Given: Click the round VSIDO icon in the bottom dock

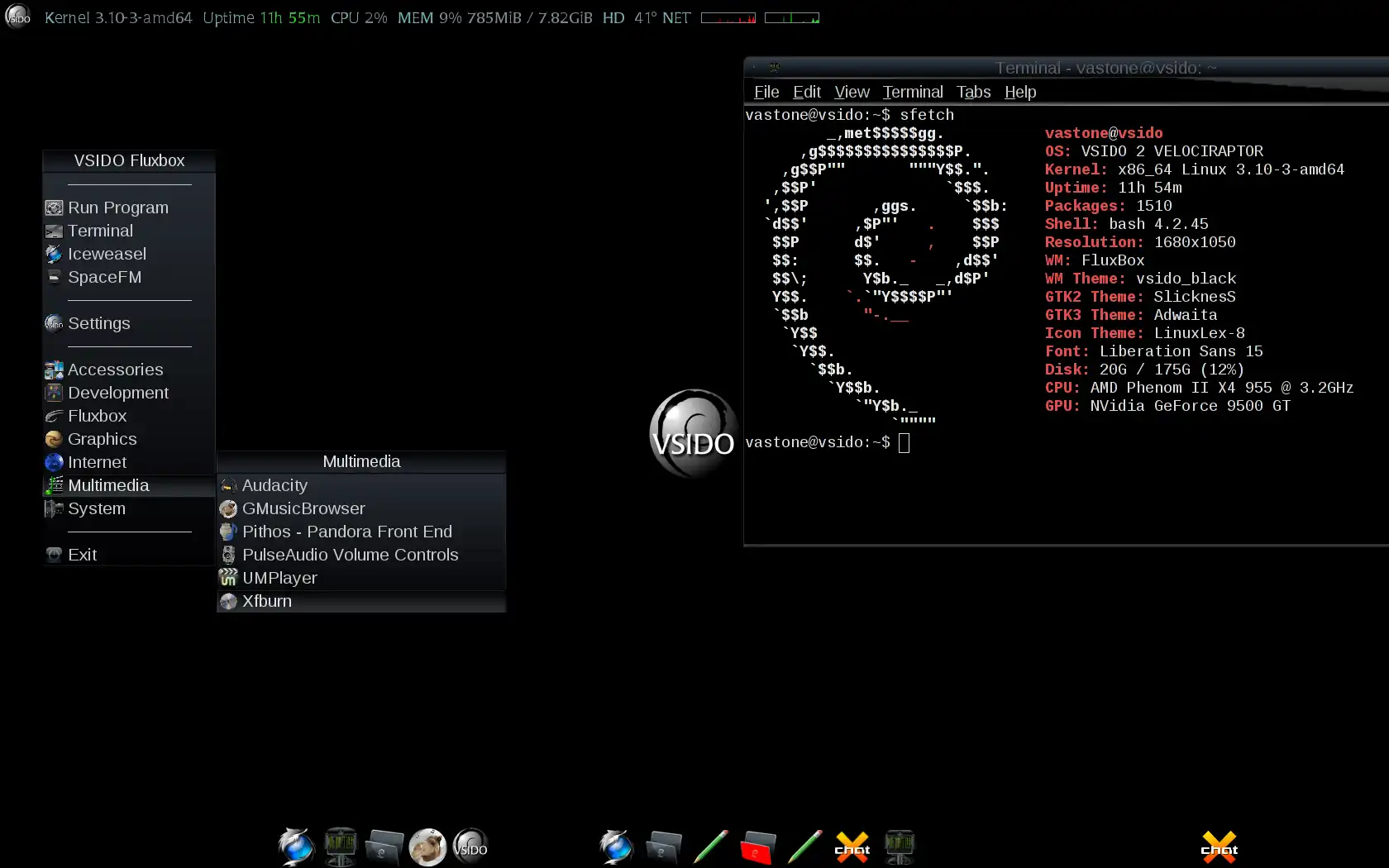Looking at the screenshot, I should click(470, 847).
